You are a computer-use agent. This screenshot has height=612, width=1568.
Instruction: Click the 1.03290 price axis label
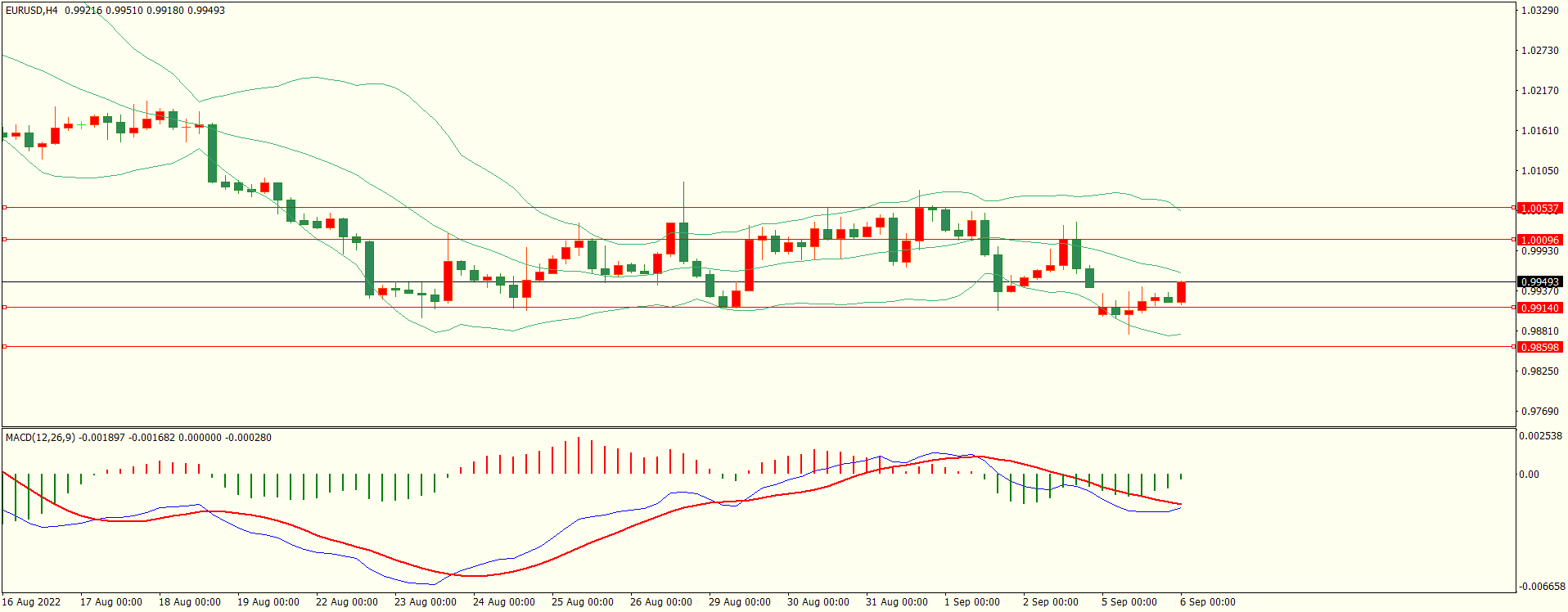(x=1539, y=11)
